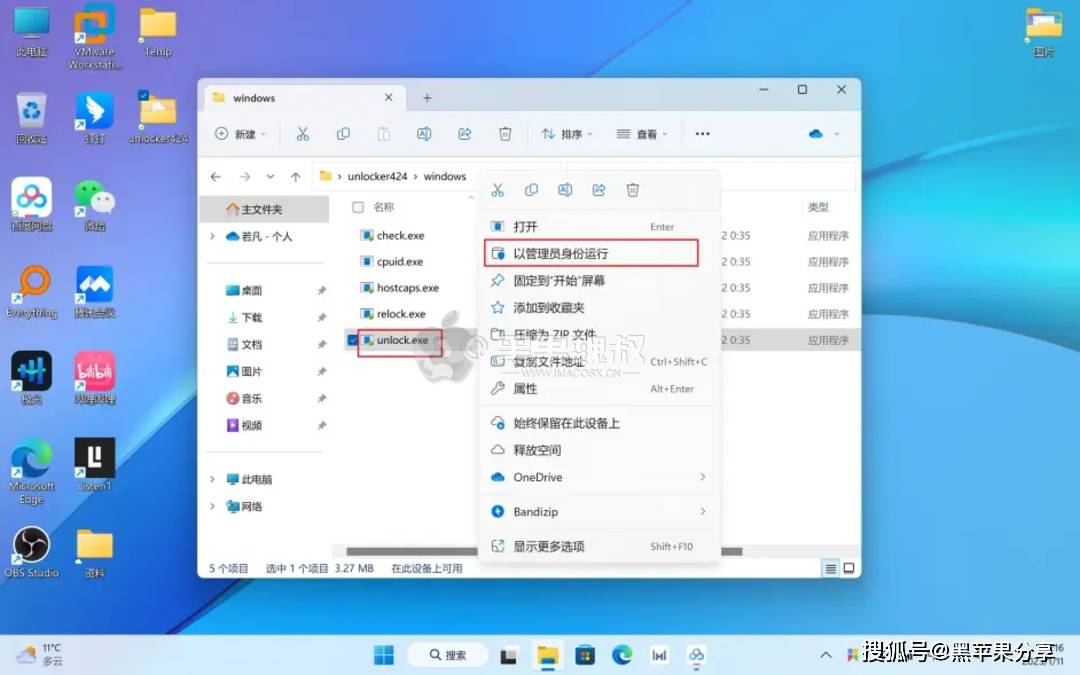Screen dimensions: 1080x675
Task: Choose 以管理员身份运行 from the context menu
Action: [592, 253]
